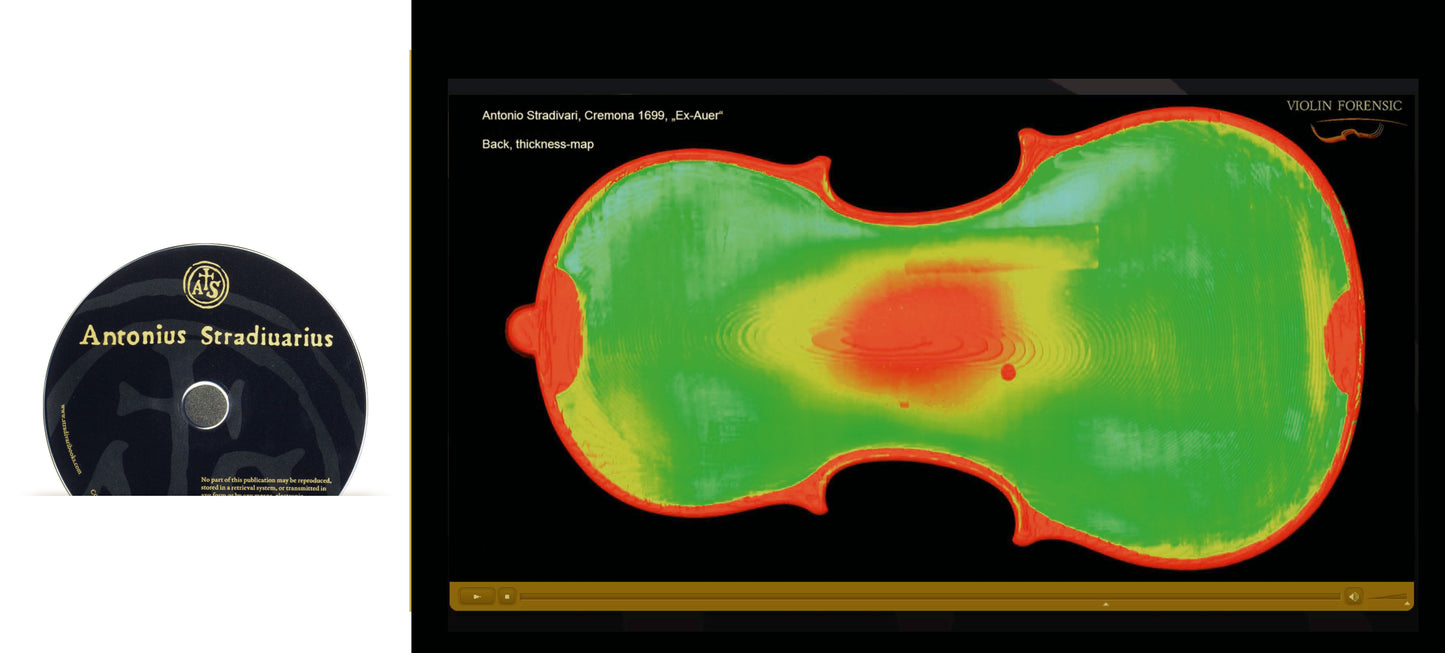Click the video seek progress bar

pyautogui.click(x=930, y=597)
